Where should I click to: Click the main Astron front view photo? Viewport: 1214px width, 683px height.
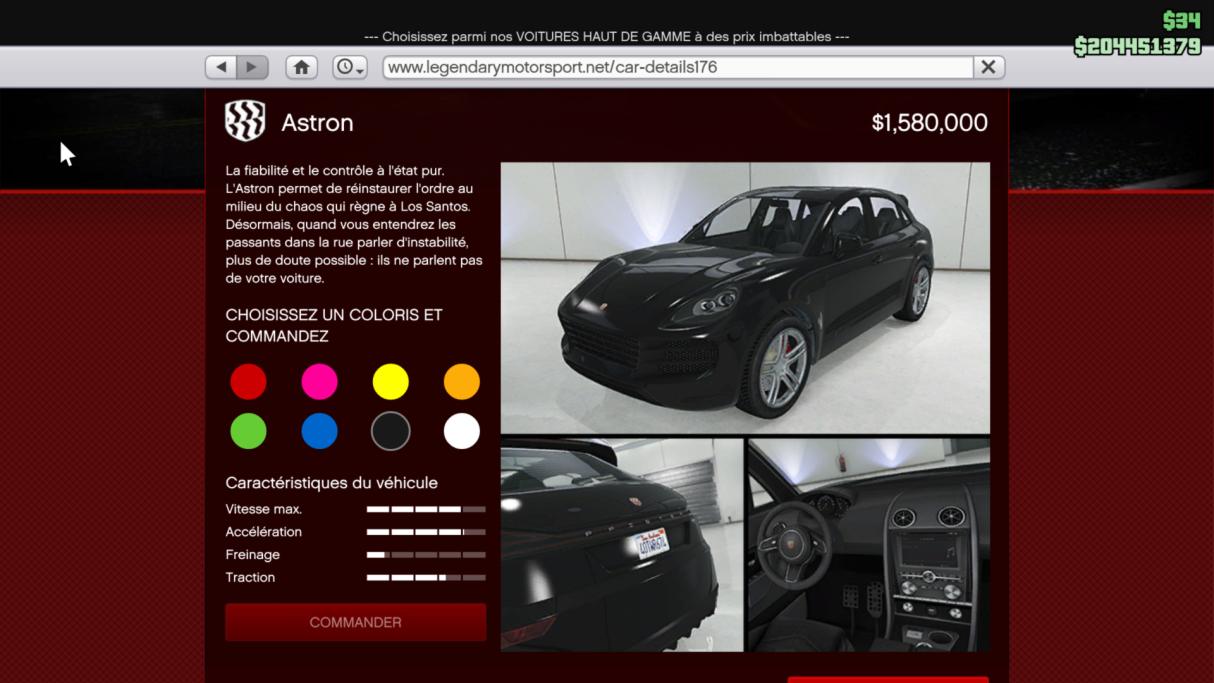point(745,297)
